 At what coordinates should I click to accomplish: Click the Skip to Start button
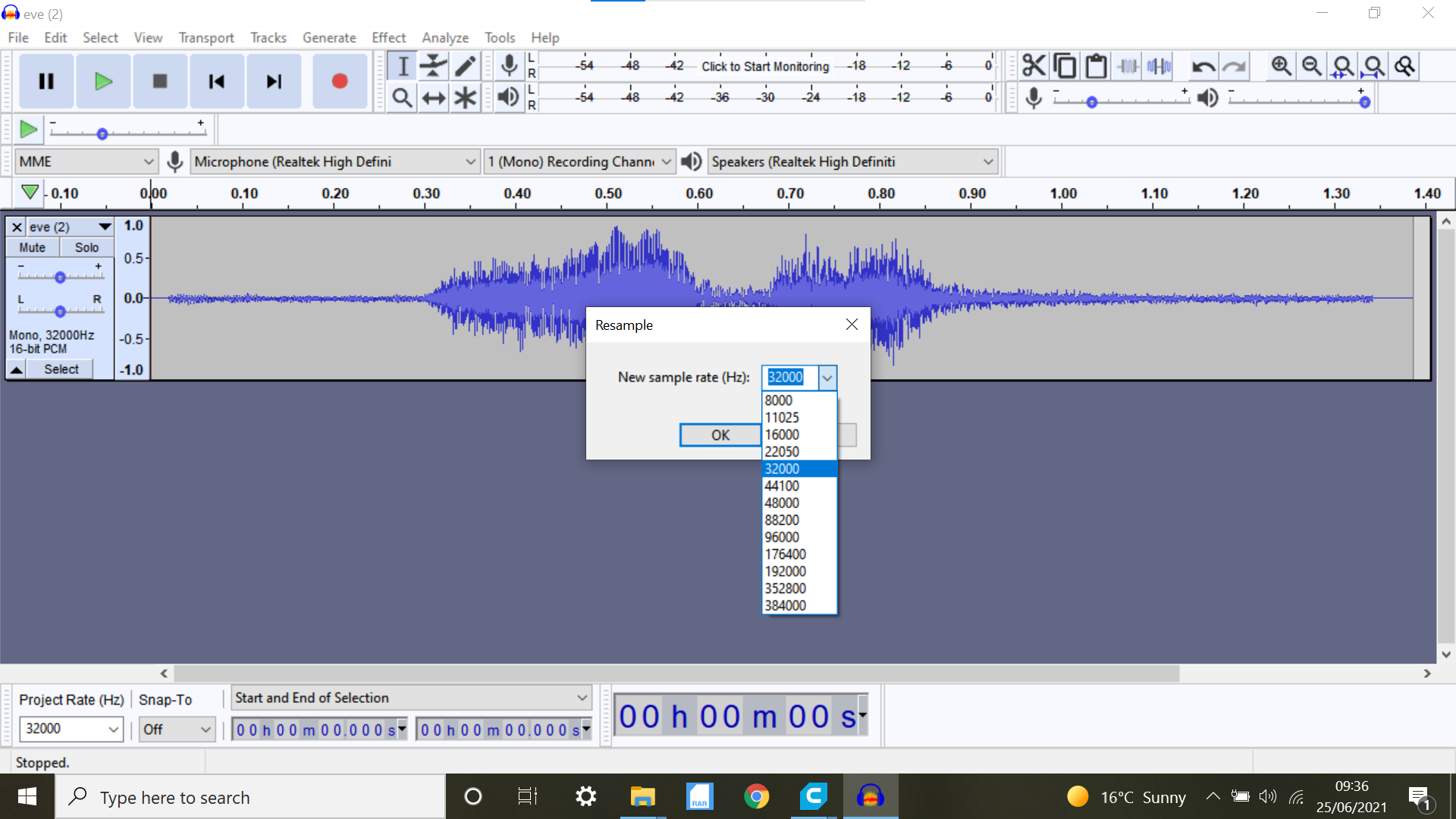(x=216, y=81)
